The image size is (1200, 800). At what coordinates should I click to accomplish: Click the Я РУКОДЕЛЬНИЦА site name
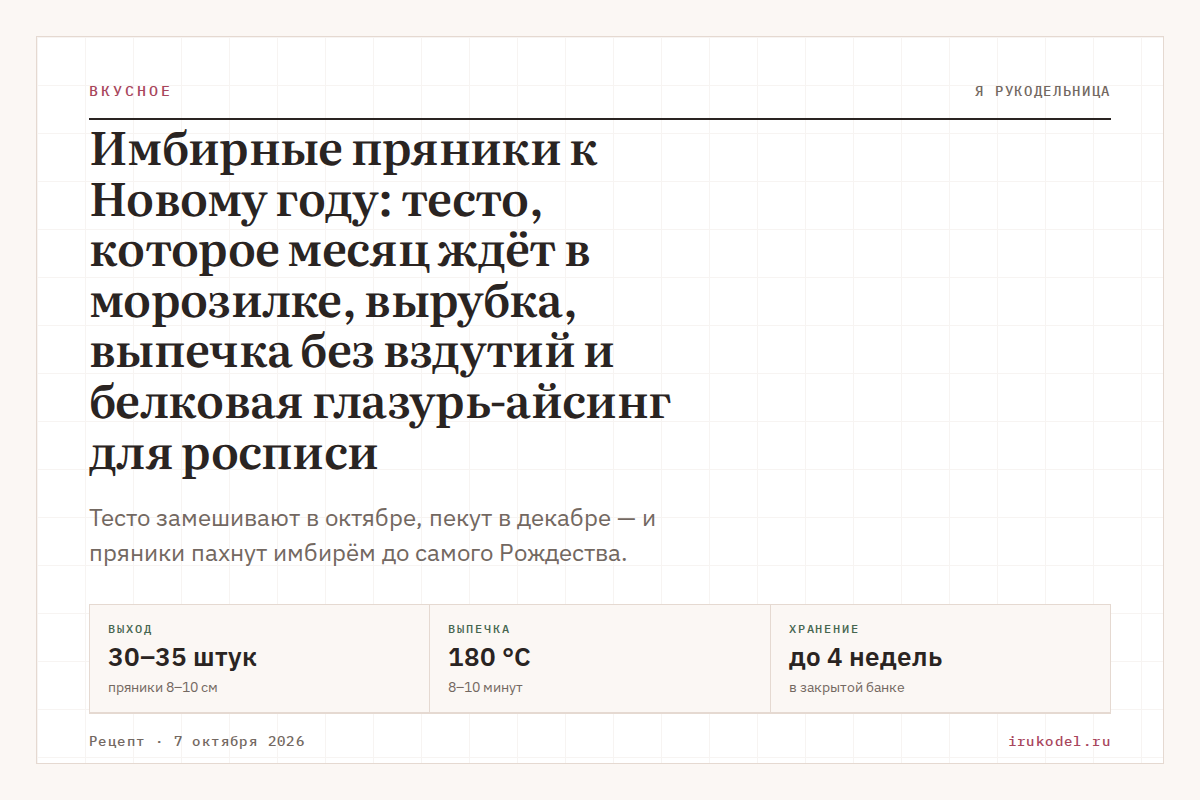[1042, 91]
